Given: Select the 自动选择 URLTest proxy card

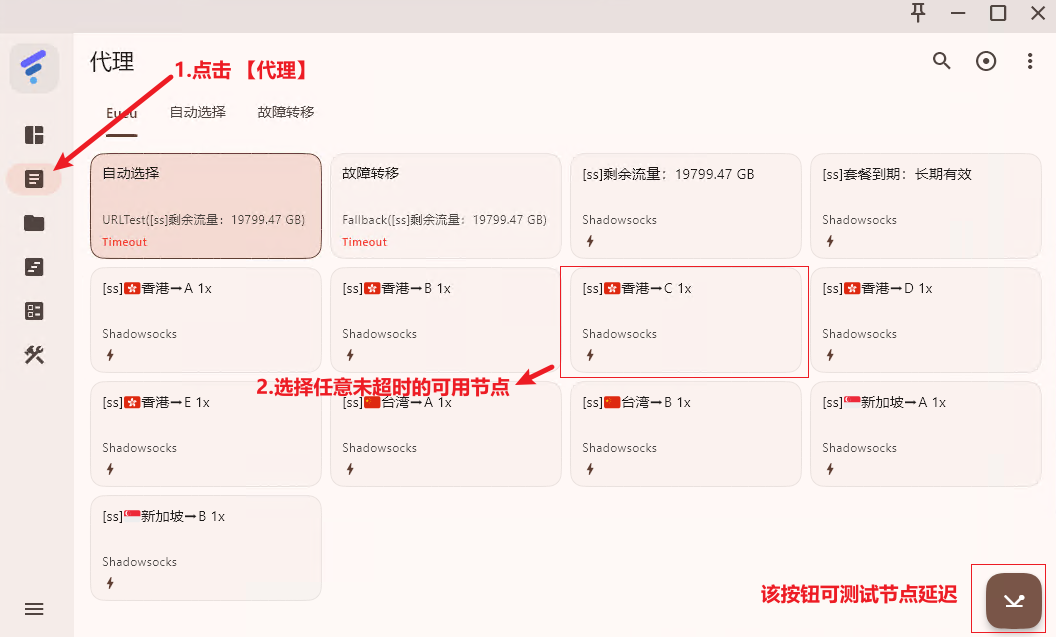Looking at the screenshot, I should pos(206,206).
